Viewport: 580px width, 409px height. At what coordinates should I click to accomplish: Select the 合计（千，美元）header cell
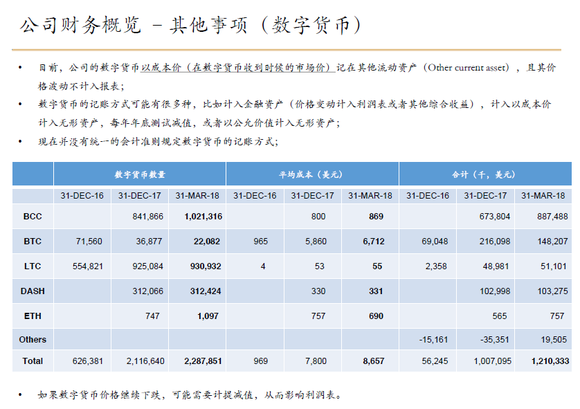(x=485, y=174)
